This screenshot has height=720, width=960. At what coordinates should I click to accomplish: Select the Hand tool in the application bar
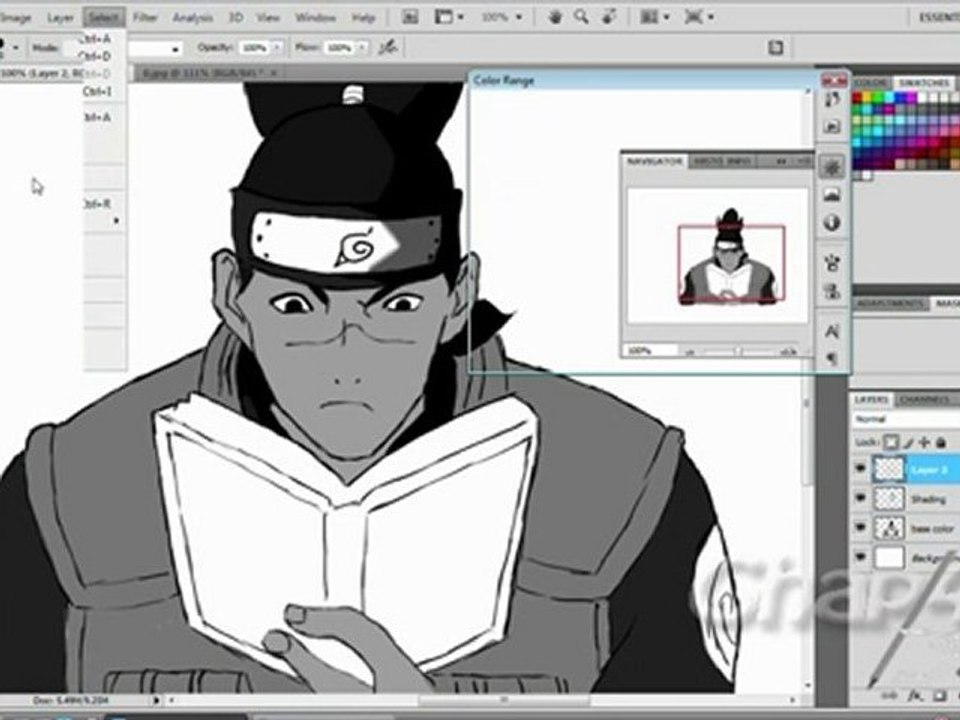tap(555, 17)
